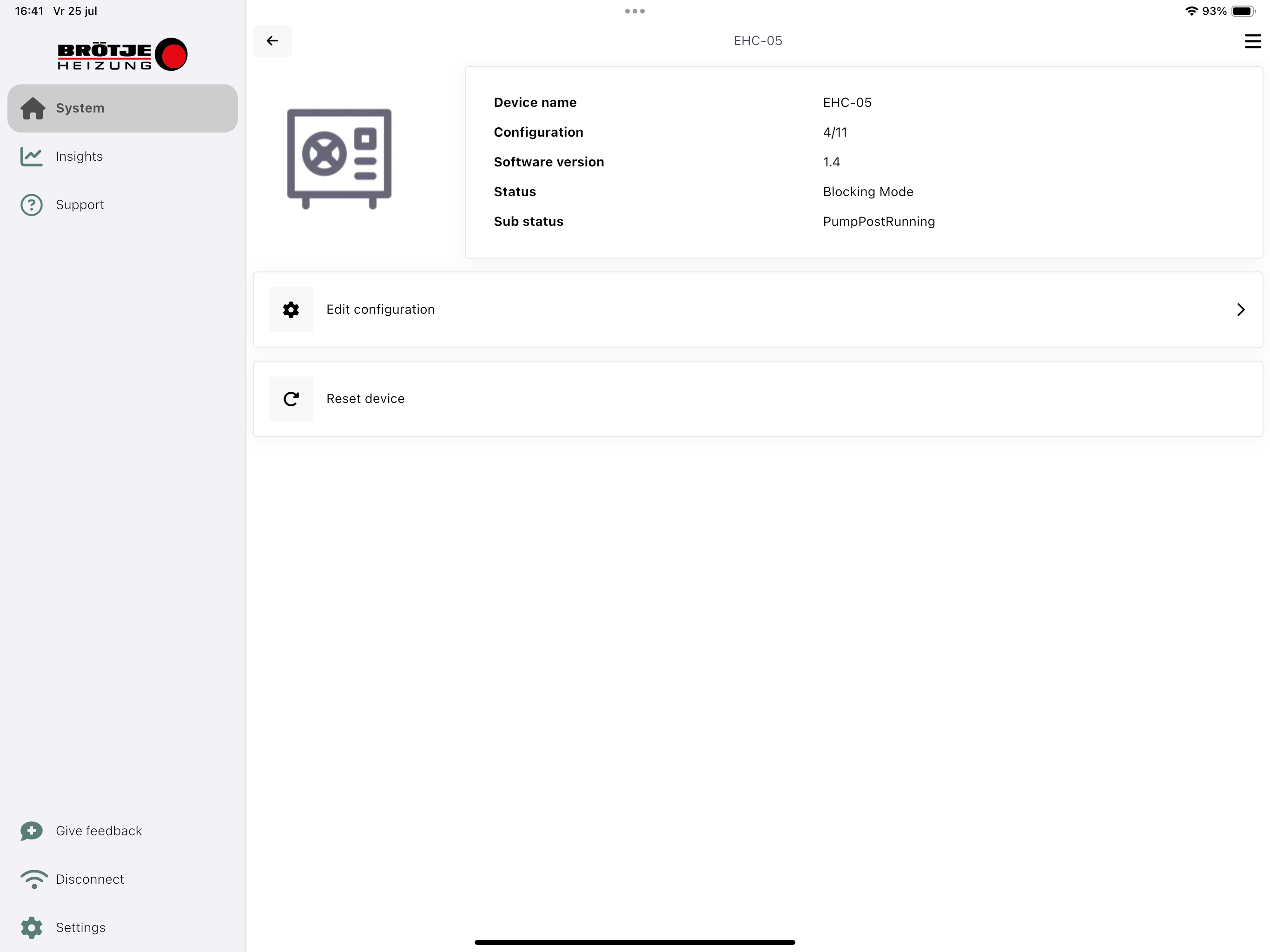The width and height of the screenshot is (1270, 952).
Task: Tap the home indicator bar at bottom
Action: tap(635, 942)
